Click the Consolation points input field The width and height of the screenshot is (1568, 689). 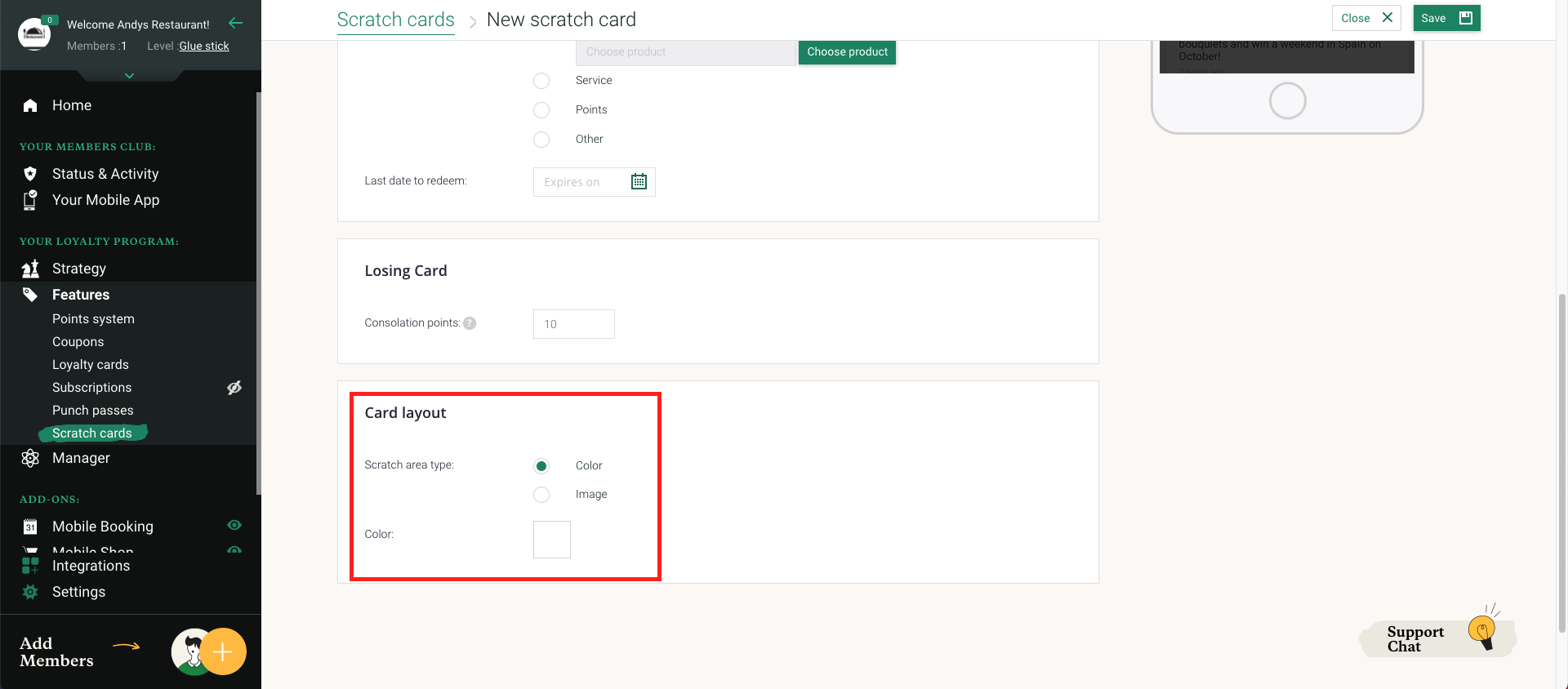click(573, 324)
